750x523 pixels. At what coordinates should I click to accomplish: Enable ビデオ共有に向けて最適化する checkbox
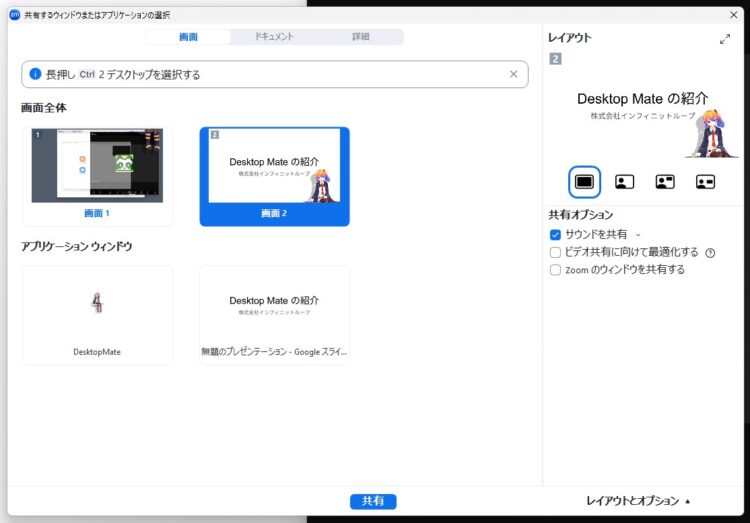click(x=555, y=252)
